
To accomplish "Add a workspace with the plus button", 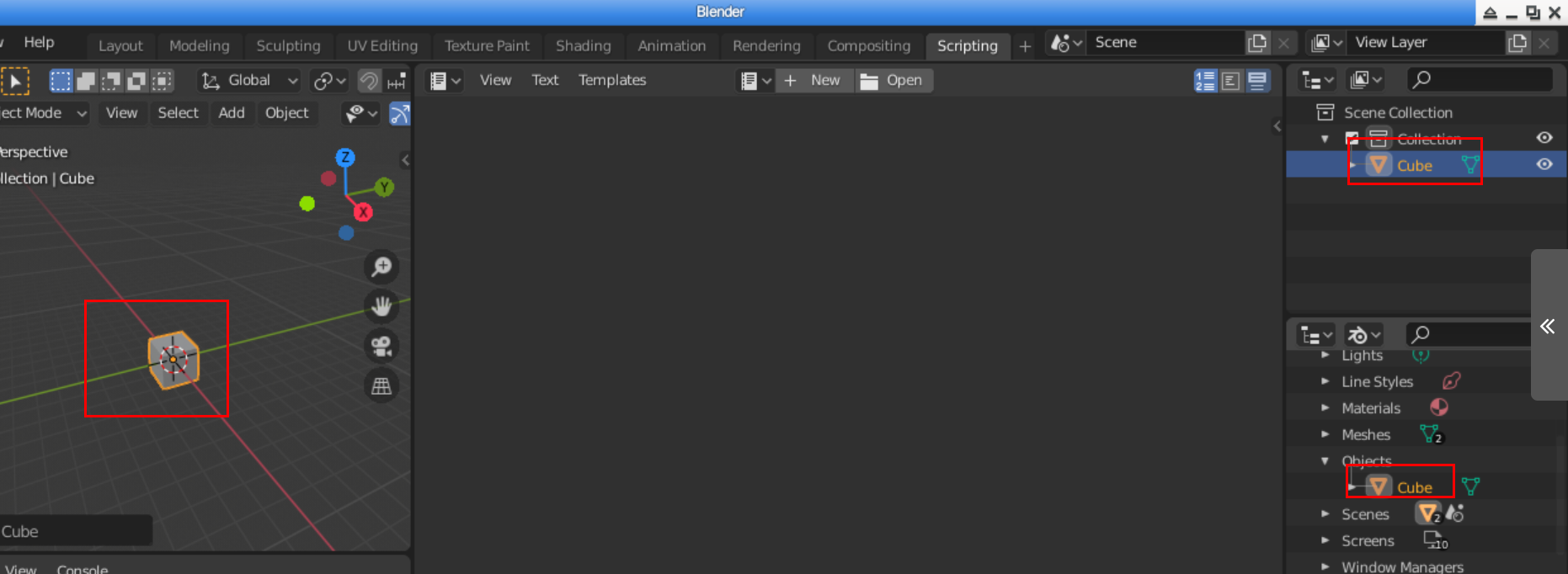I will click(1025, 46).
